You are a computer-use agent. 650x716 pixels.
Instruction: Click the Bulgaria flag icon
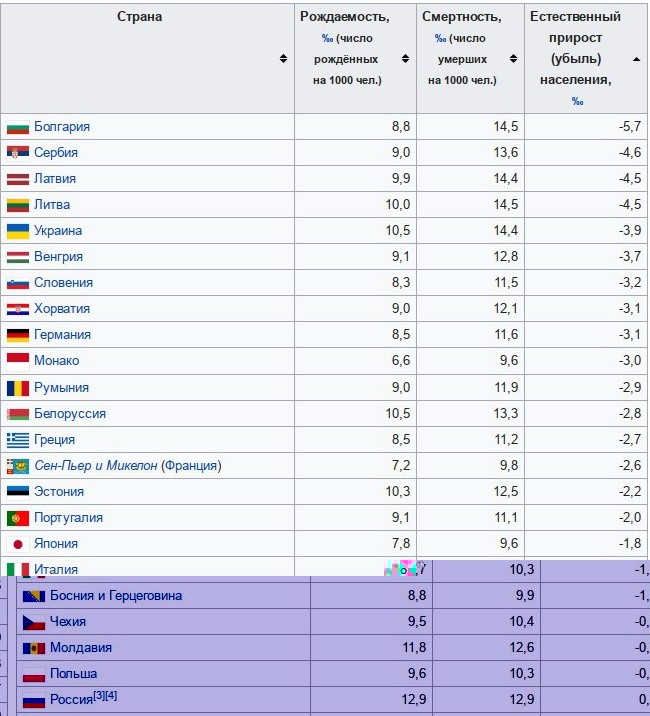(17, 127)
